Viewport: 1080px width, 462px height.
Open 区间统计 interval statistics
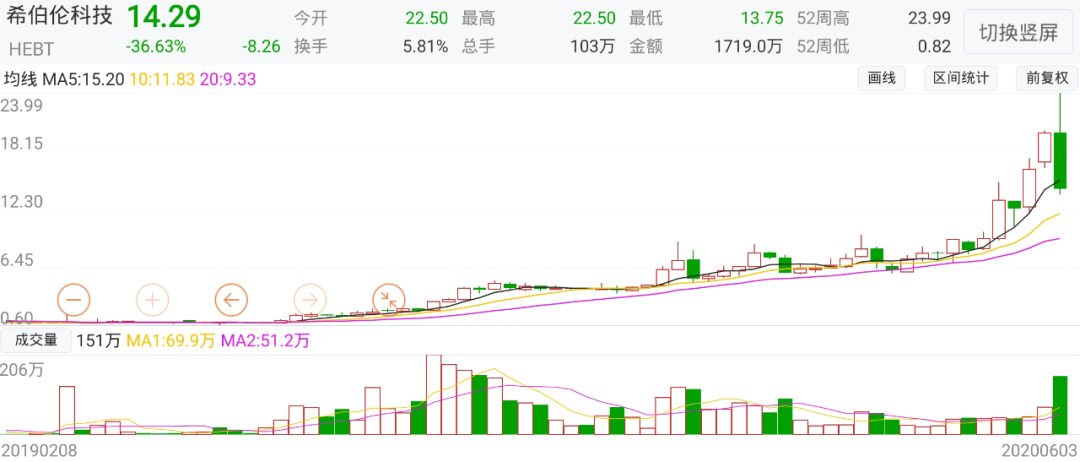click(x=960, y=79)
